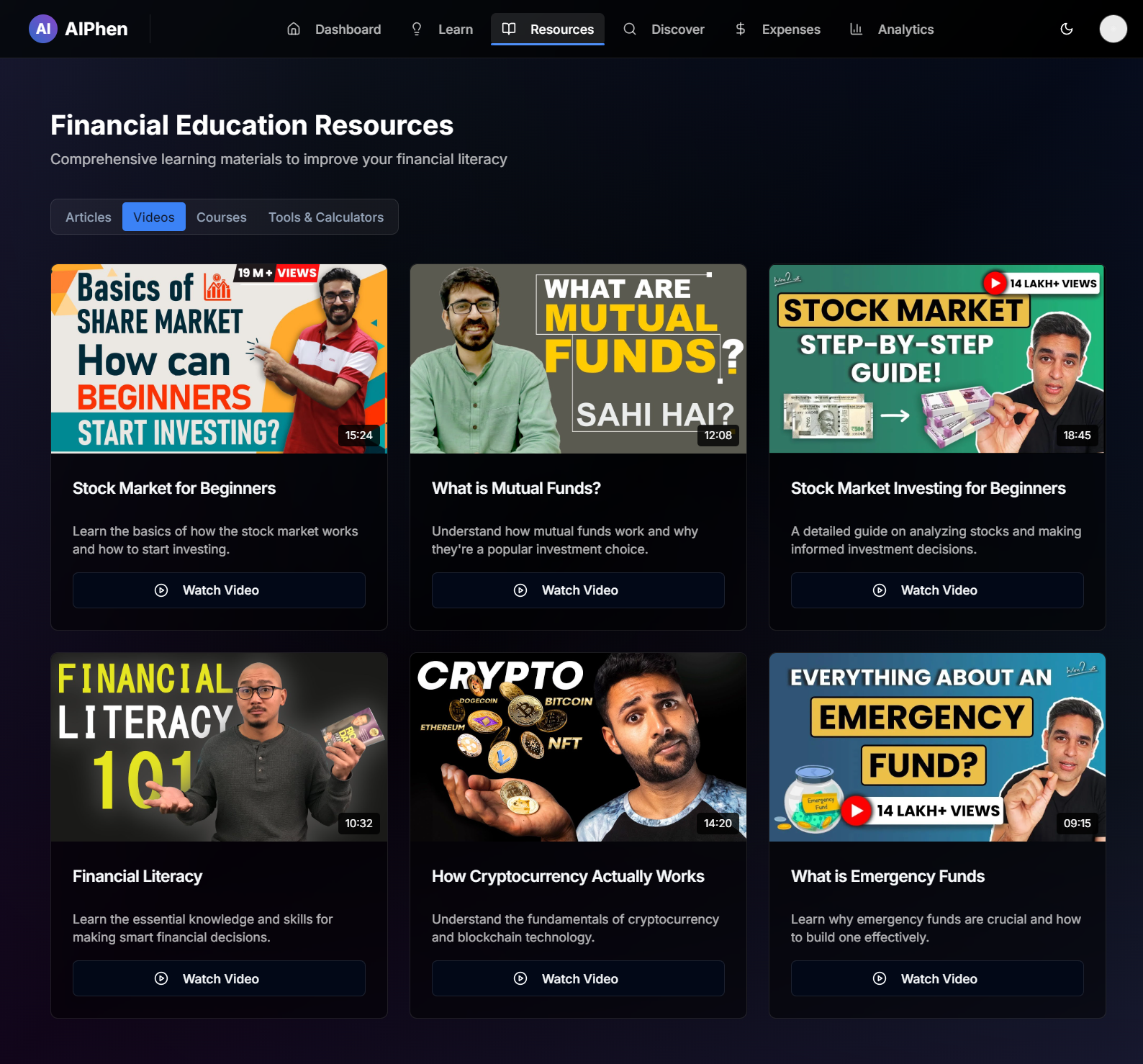This screenshot has height=1064, width=1143.
Task: Open the user profile avatar
Action: [x=1113, y=29]
